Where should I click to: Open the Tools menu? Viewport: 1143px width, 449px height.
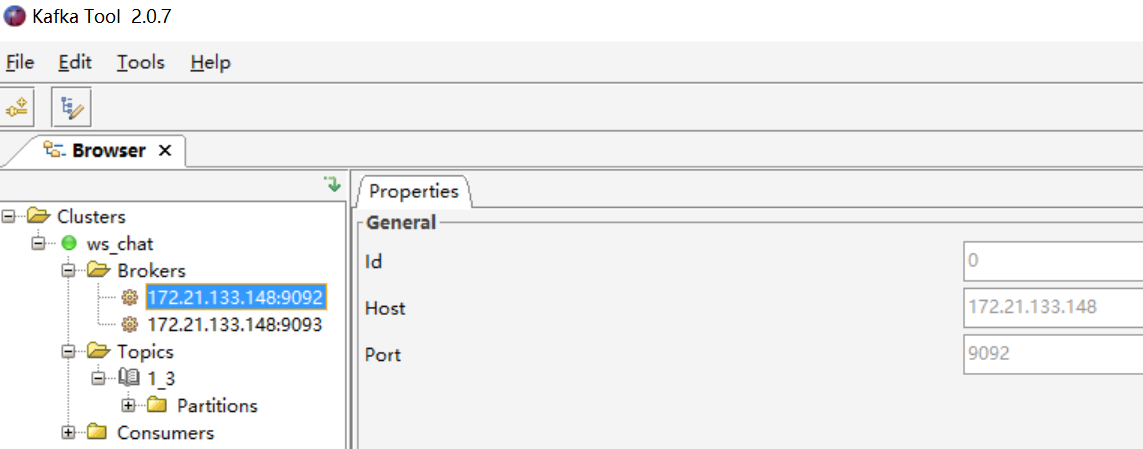(140, 62)
